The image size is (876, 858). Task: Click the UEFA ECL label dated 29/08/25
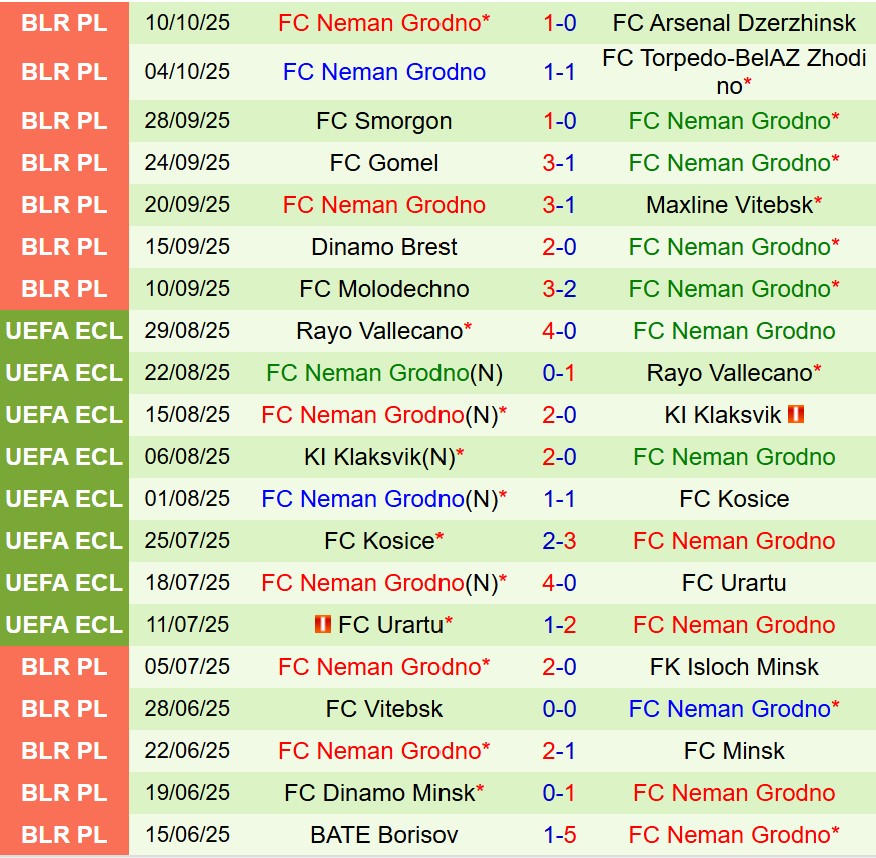[64, 331]
